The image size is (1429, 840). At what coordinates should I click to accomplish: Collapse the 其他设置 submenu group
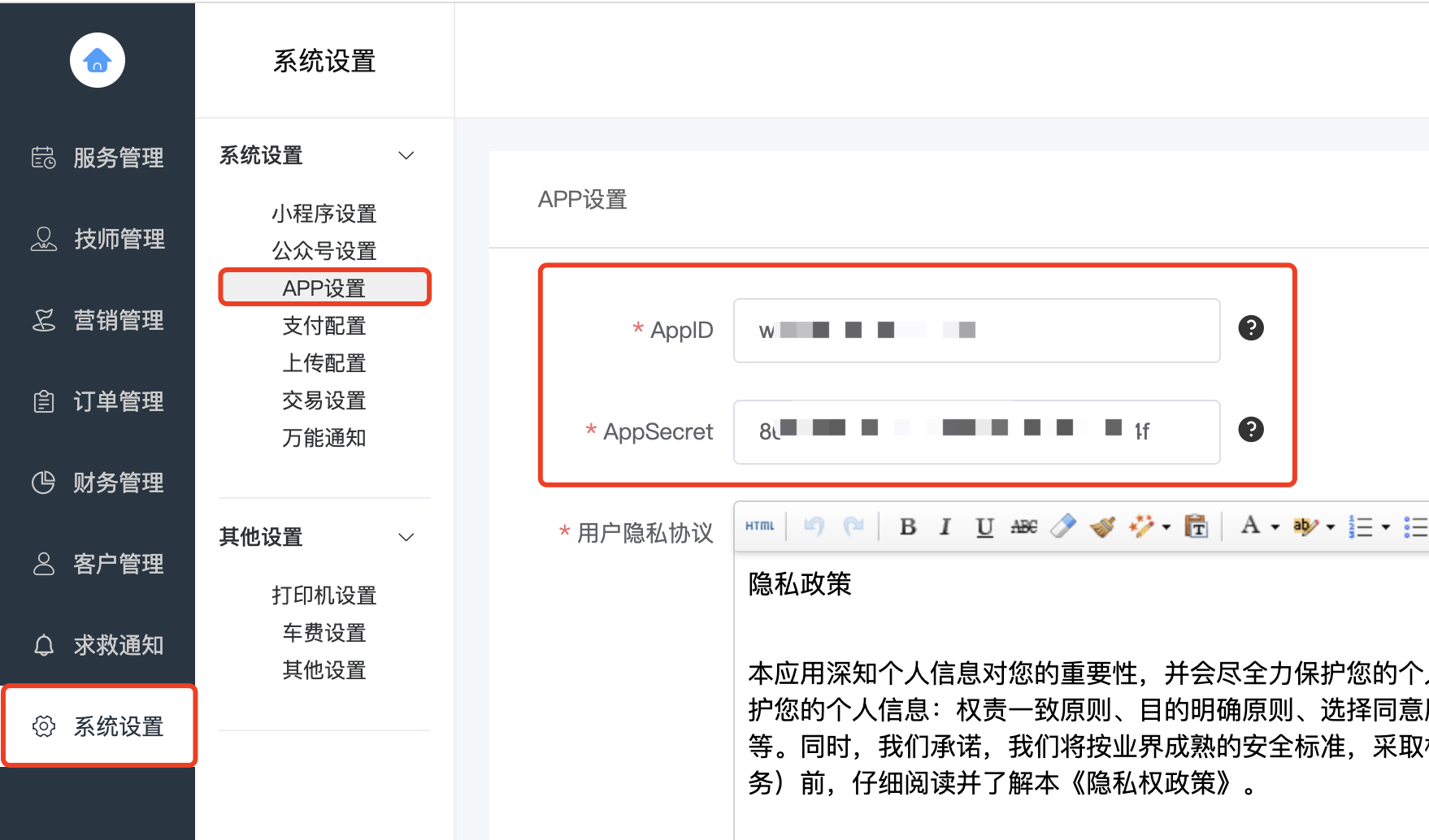click(x=406, y=537)
